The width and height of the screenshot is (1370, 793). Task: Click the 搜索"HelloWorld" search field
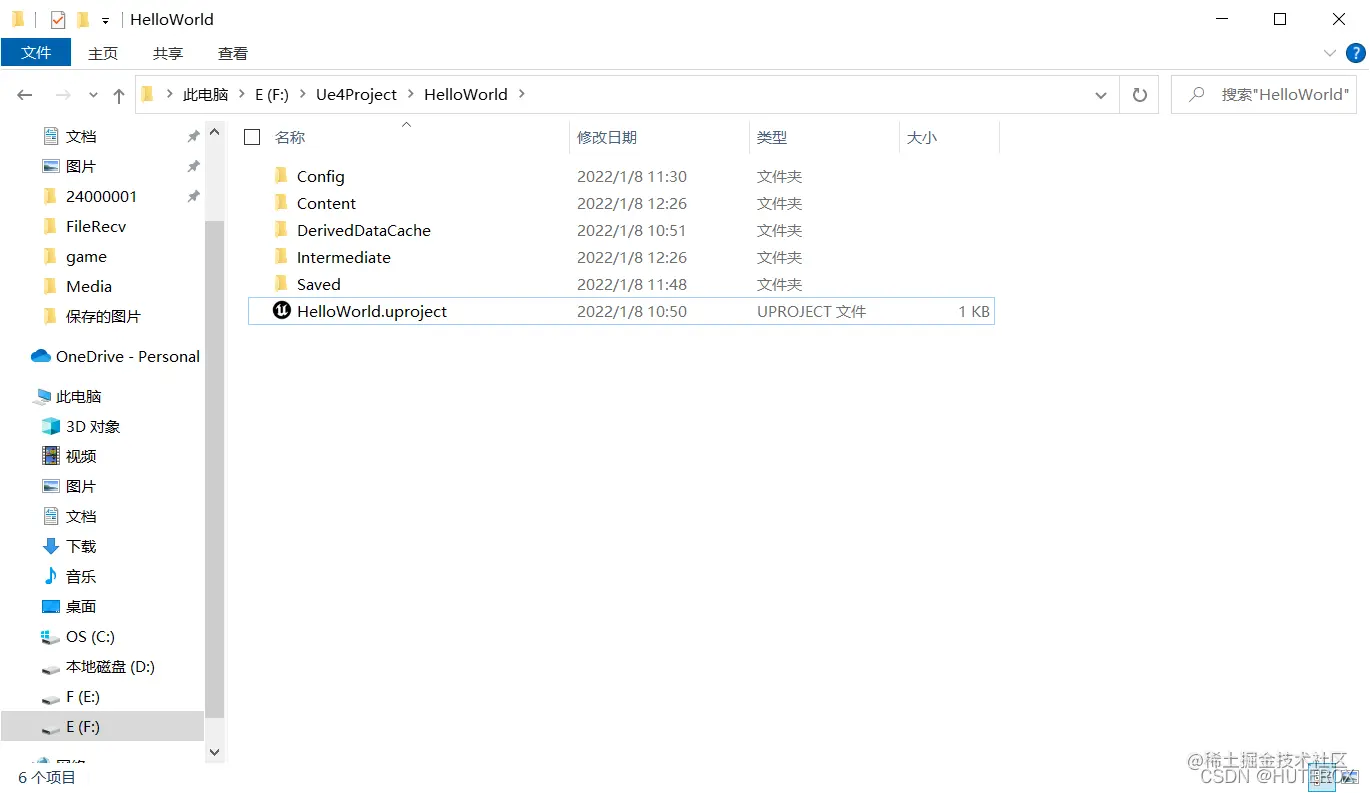pyautogui.click(x=1266, y=94)
